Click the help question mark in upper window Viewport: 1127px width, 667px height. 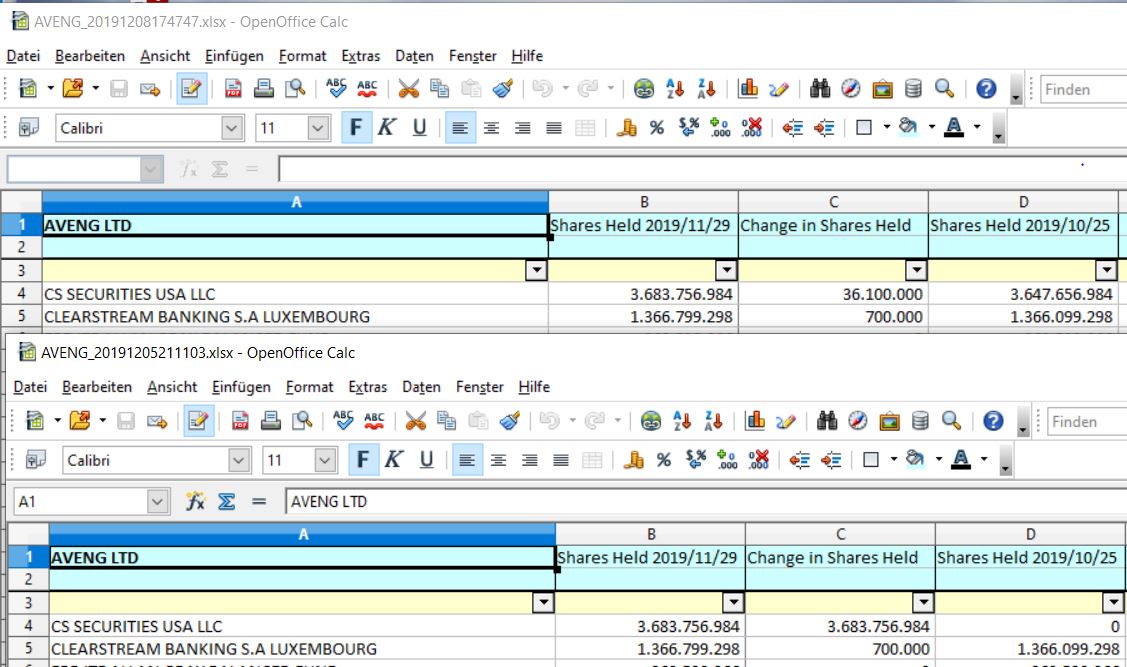[986, 89]
